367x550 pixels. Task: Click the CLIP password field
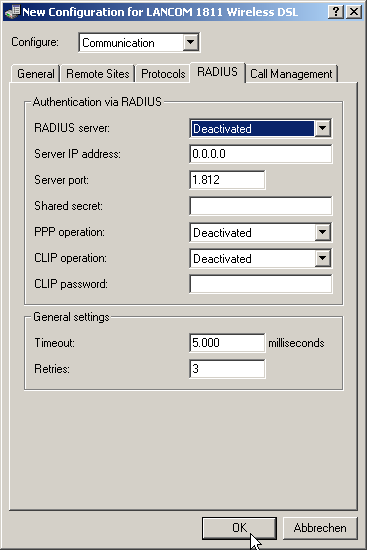coord(261,284)
